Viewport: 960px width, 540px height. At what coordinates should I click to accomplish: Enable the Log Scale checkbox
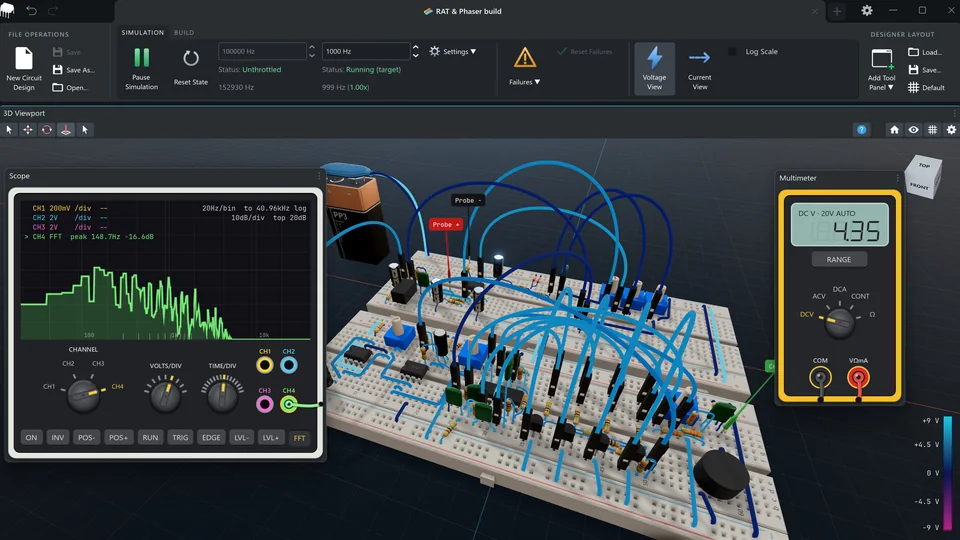tap(732, 51)
